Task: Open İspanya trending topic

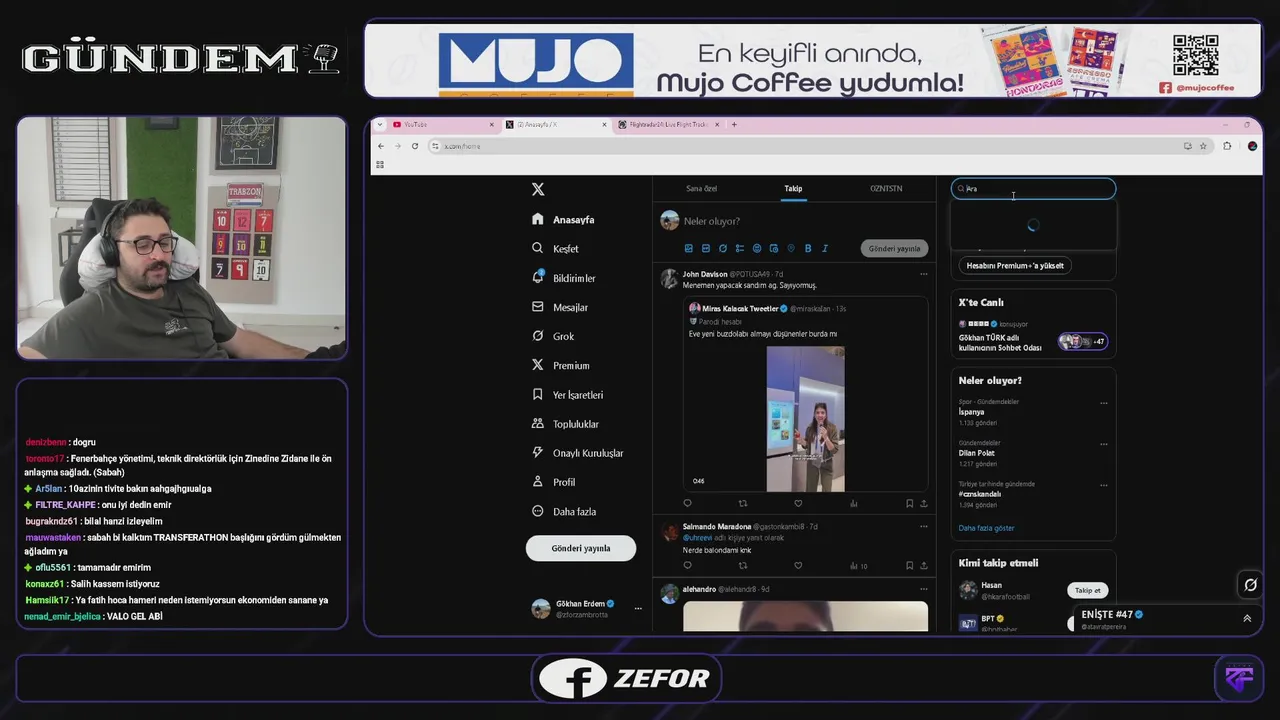Action: tap(971, 412)
